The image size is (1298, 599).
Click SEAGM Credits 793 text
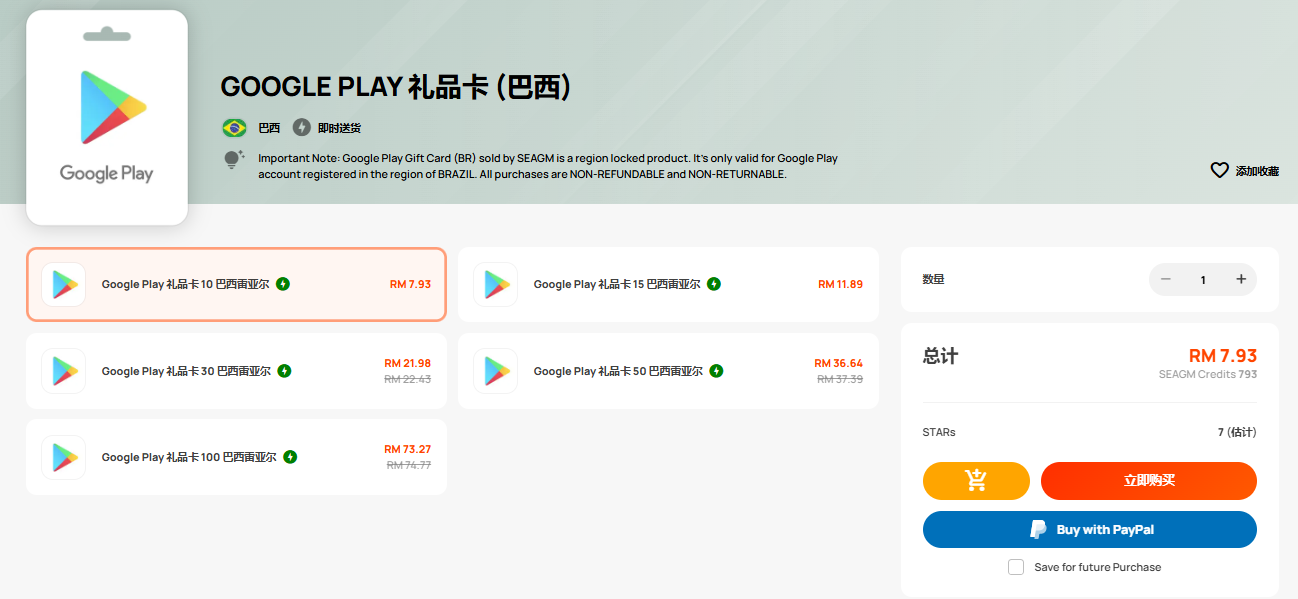coord(1208,374)
